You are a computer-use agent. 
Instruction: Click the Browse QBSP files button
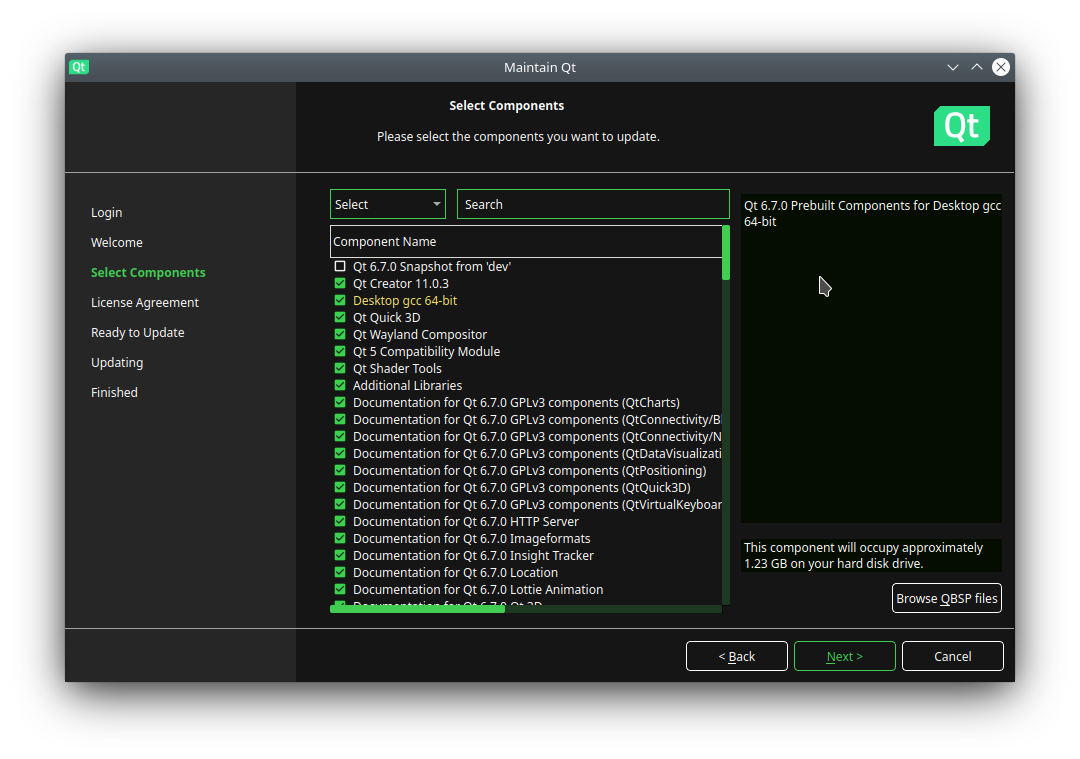coord(947,599)
